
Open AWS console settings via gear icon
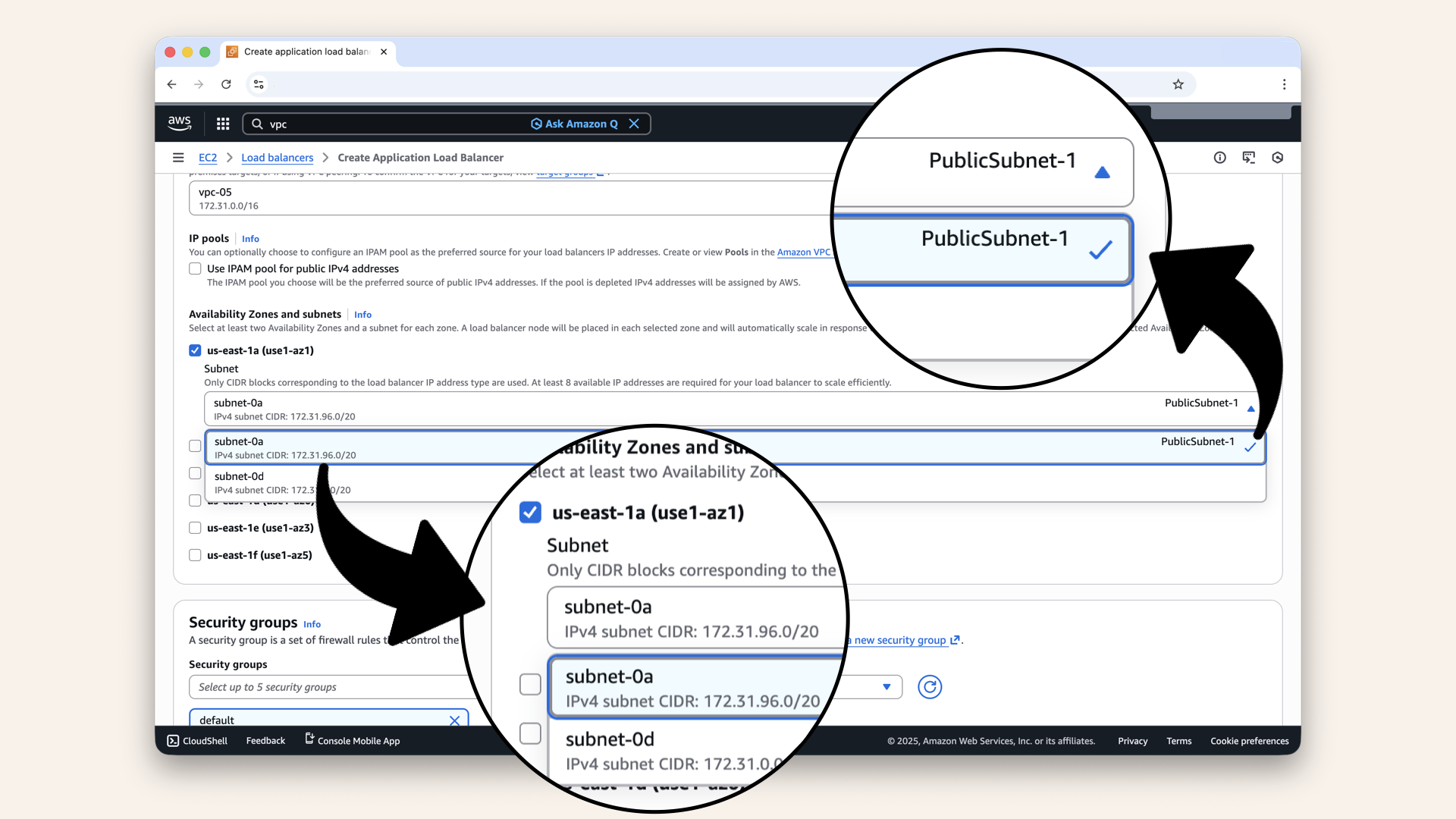click(1277, 158)
